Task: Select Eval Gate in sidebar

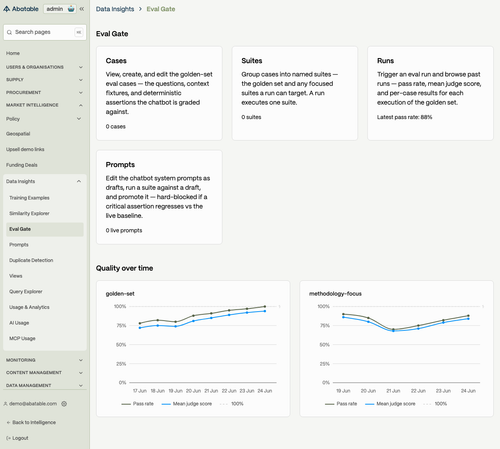Action: click(45, 229)
